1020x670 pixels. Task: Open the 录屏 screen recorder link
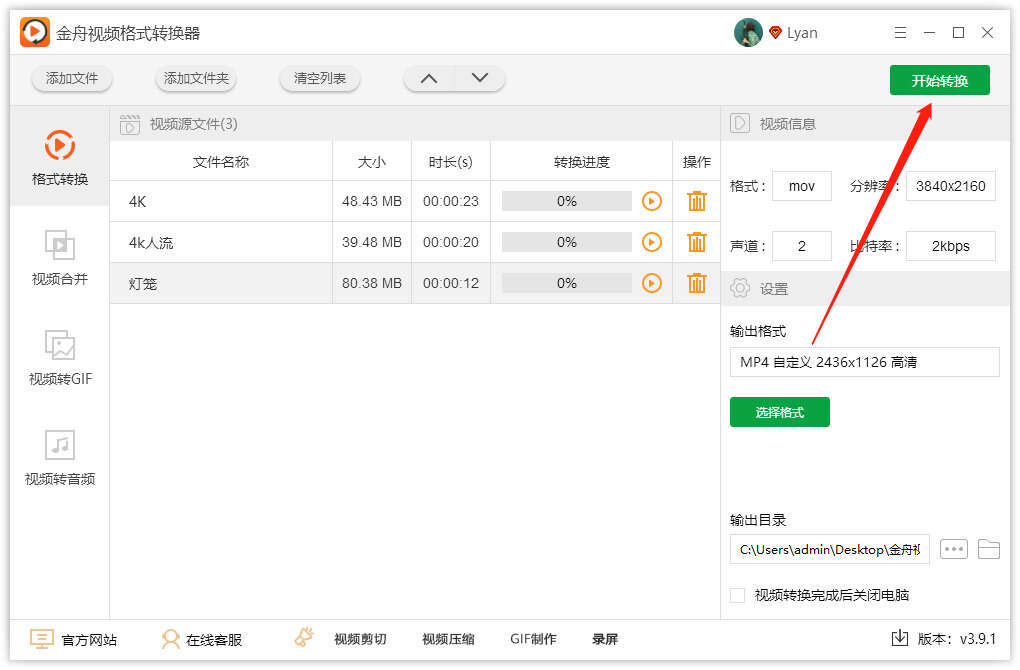coord(604,639)
